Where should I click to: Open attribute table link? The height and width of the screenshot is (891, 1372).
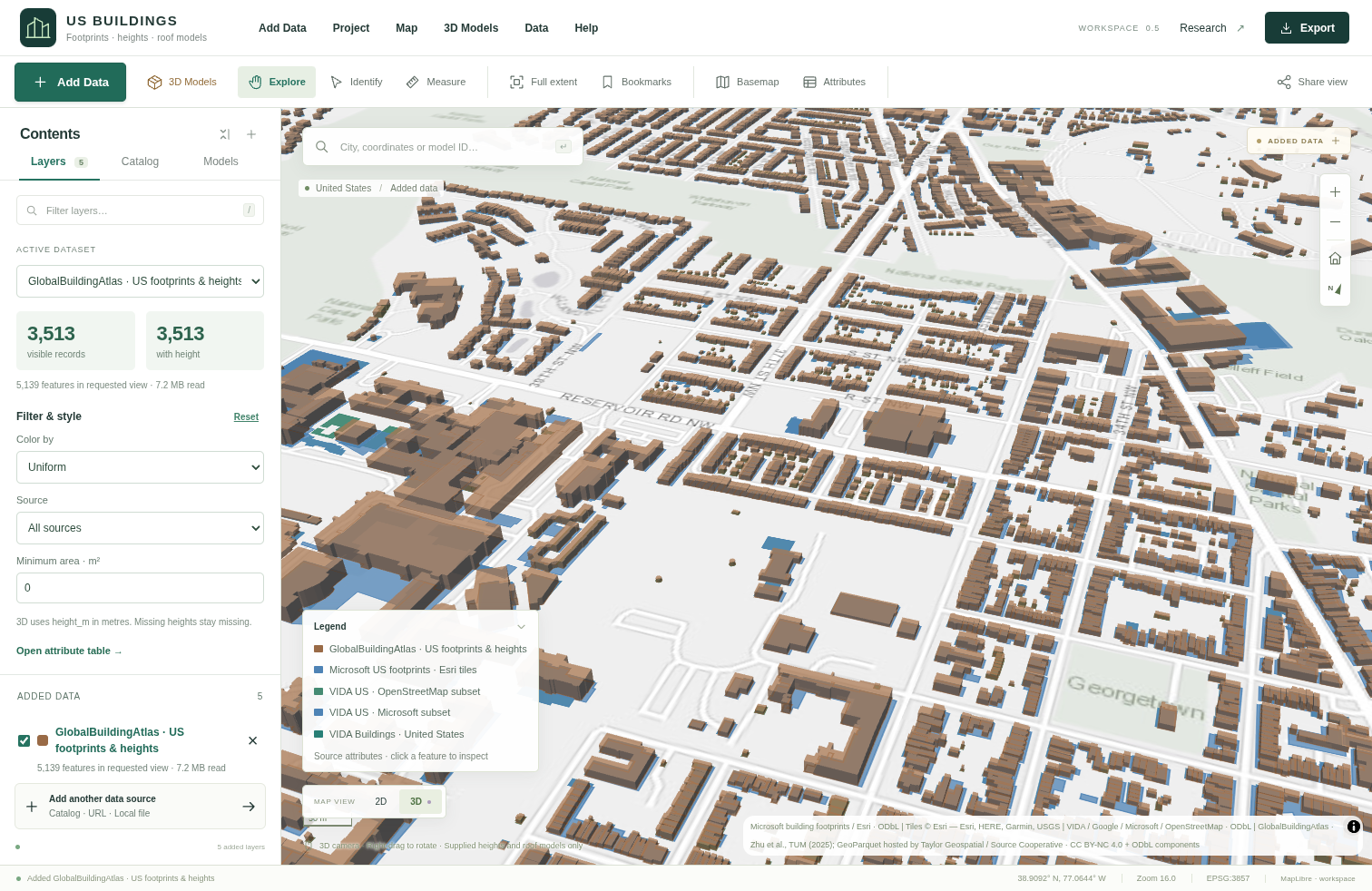[x=69, y=651]
